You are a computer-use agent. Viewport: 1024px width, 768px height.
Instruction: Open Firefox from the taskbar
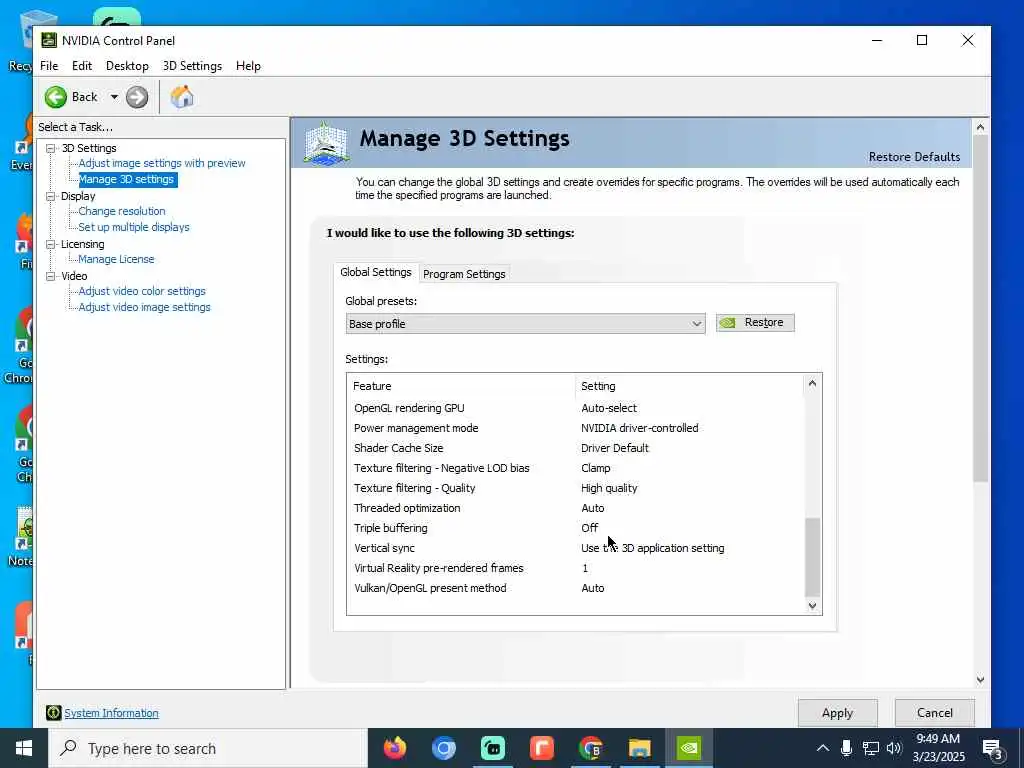point(394,748)
